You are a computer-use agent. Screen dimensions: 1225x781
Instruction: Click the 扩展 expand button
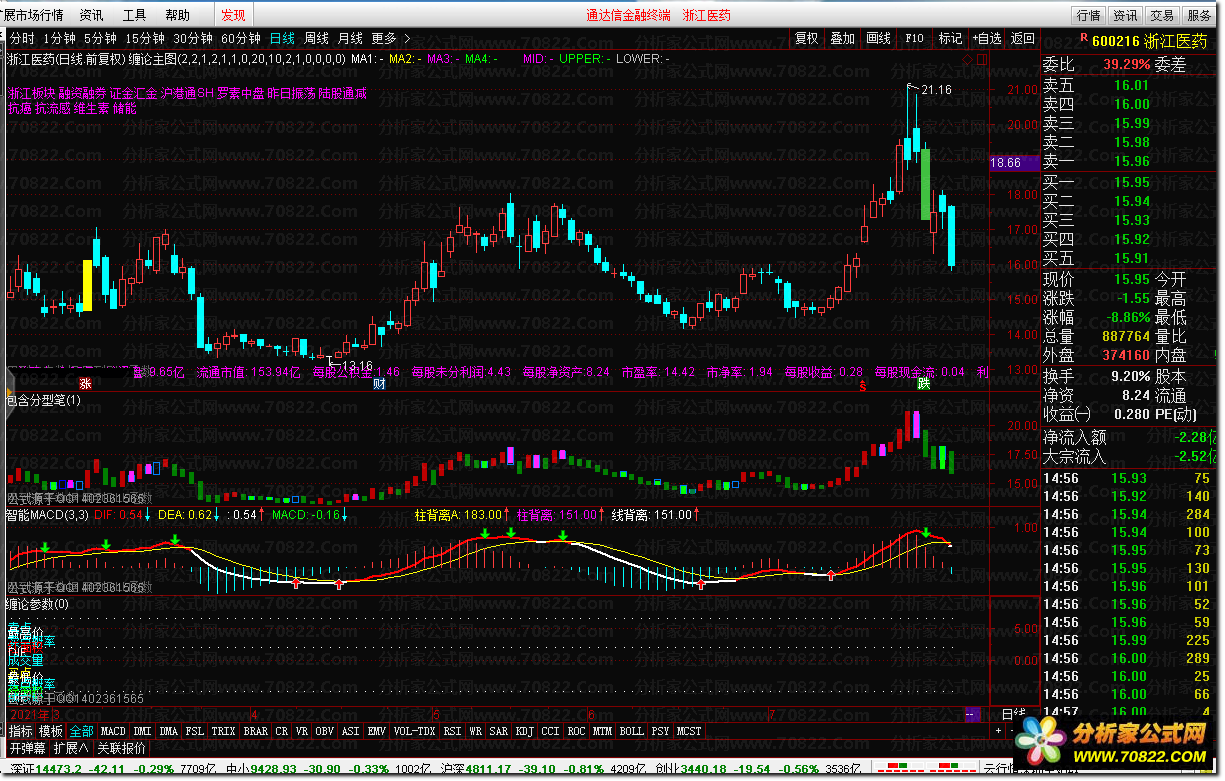point(70,747)
